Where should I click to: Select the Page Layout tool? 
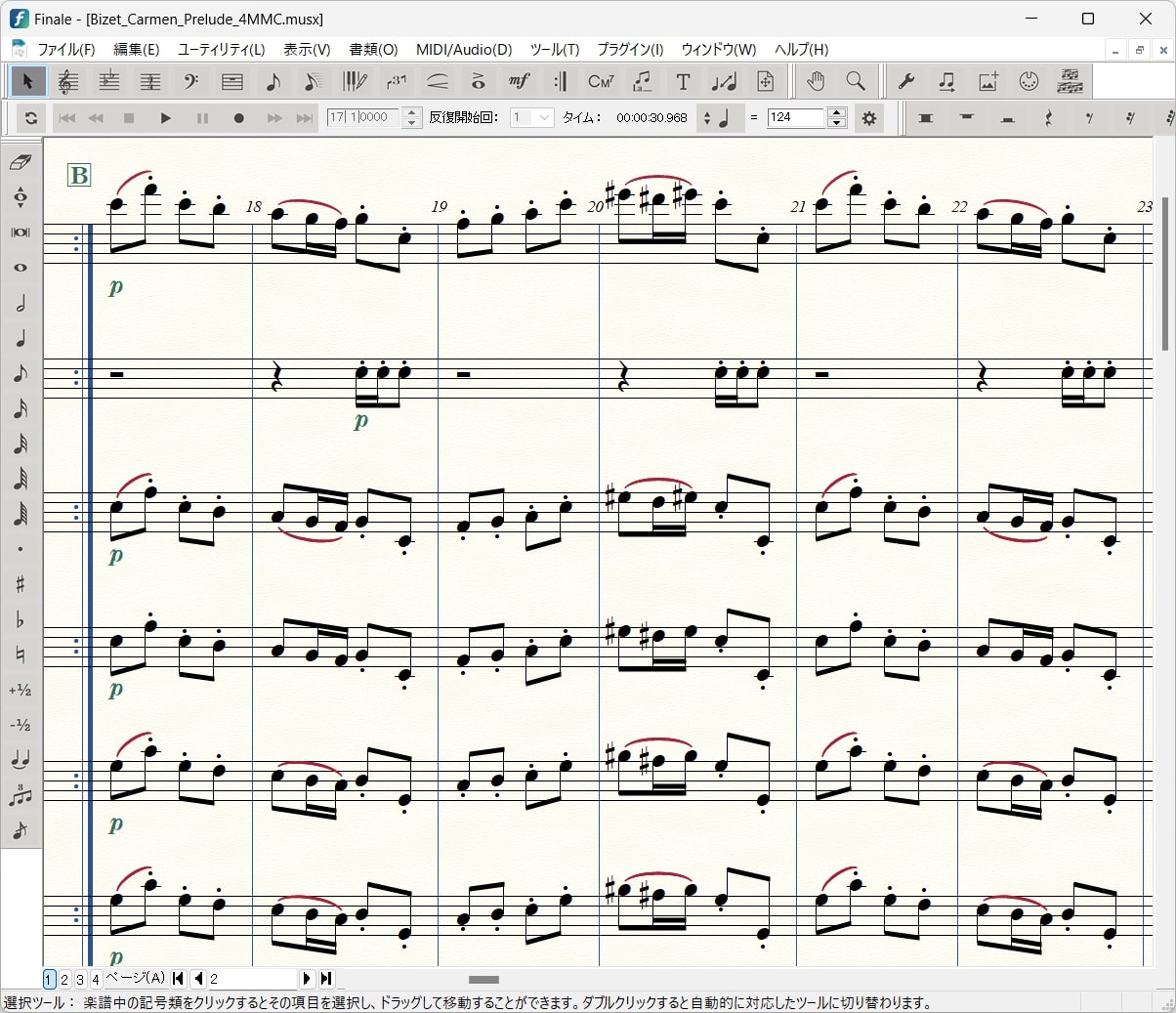tap(765, 82)
